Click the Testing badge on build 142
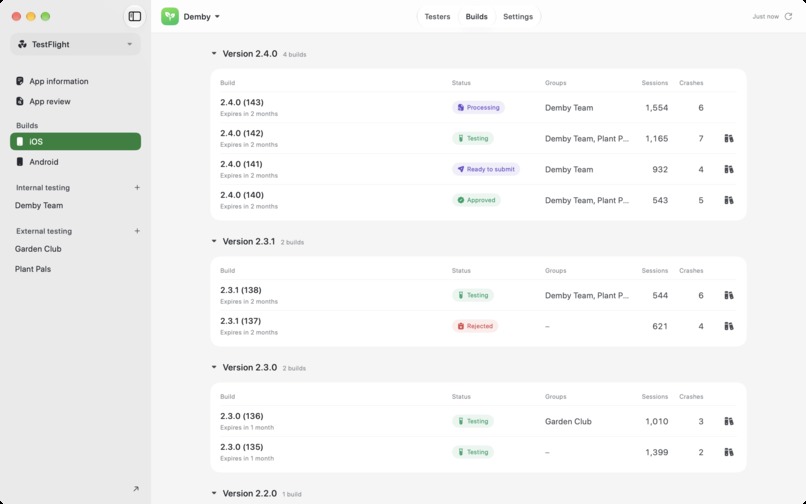Viewport: 806px width, 504px height. click(x=473, y=138)
